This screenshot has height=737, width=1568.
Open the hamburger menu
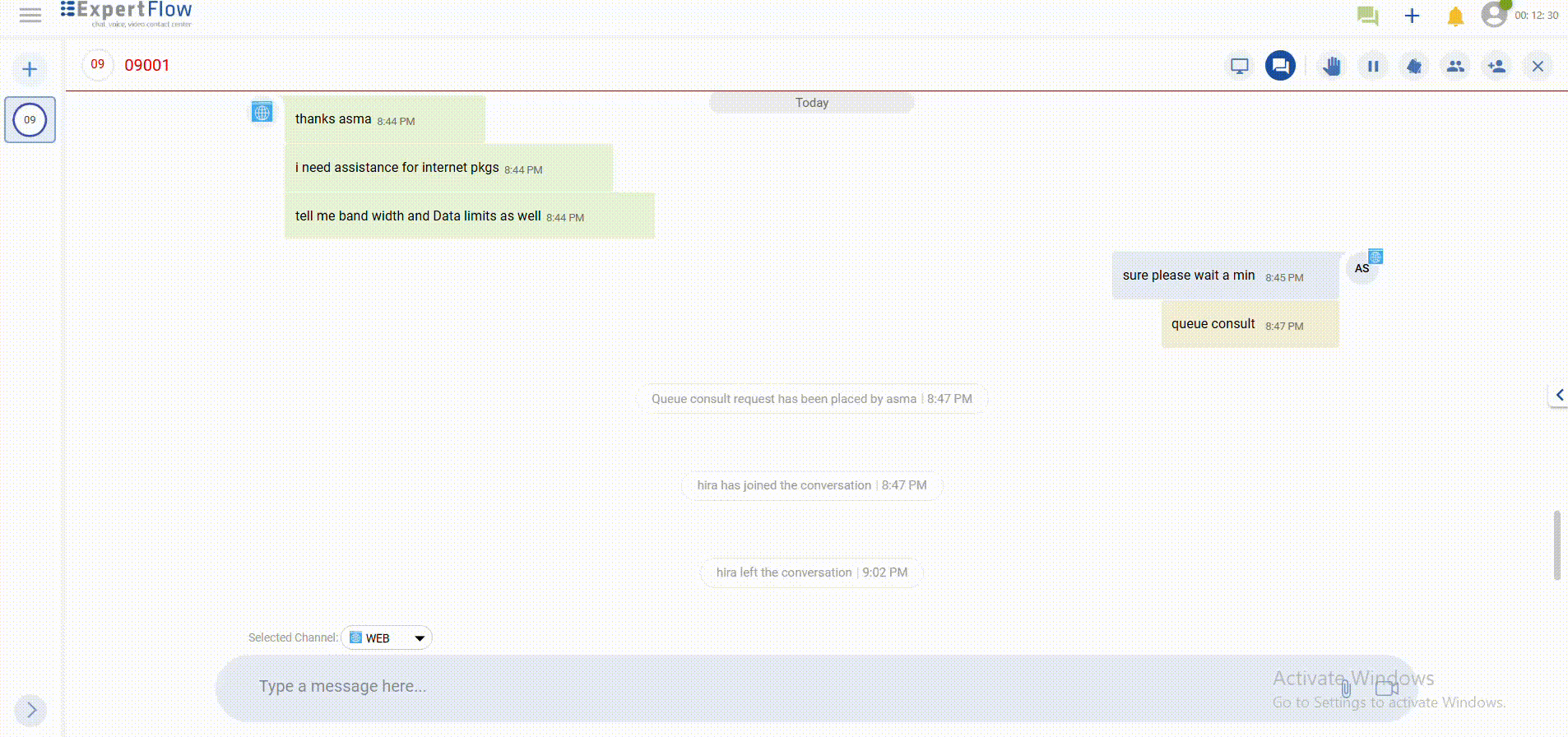(x=30, y=15)
